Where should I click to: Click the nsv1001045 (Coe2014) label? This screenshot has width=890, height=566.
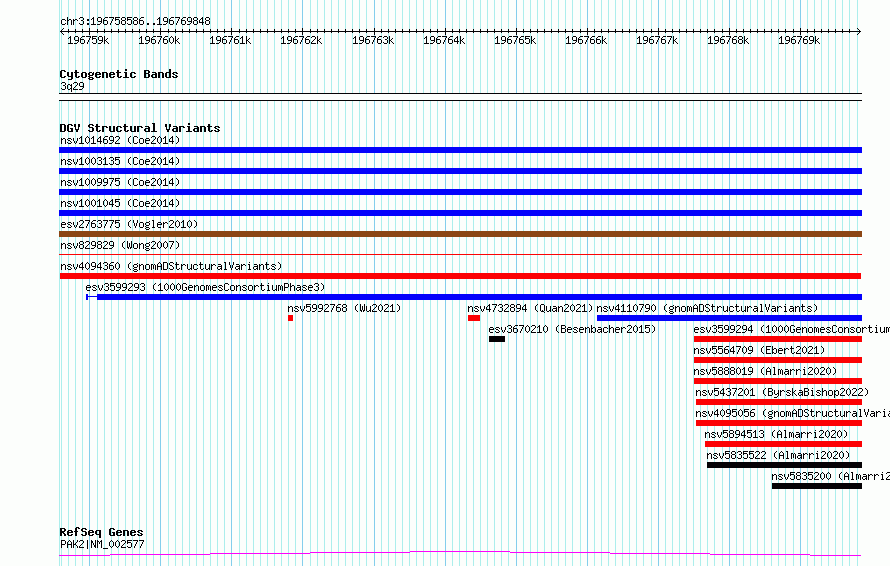(x=120, y=203)
